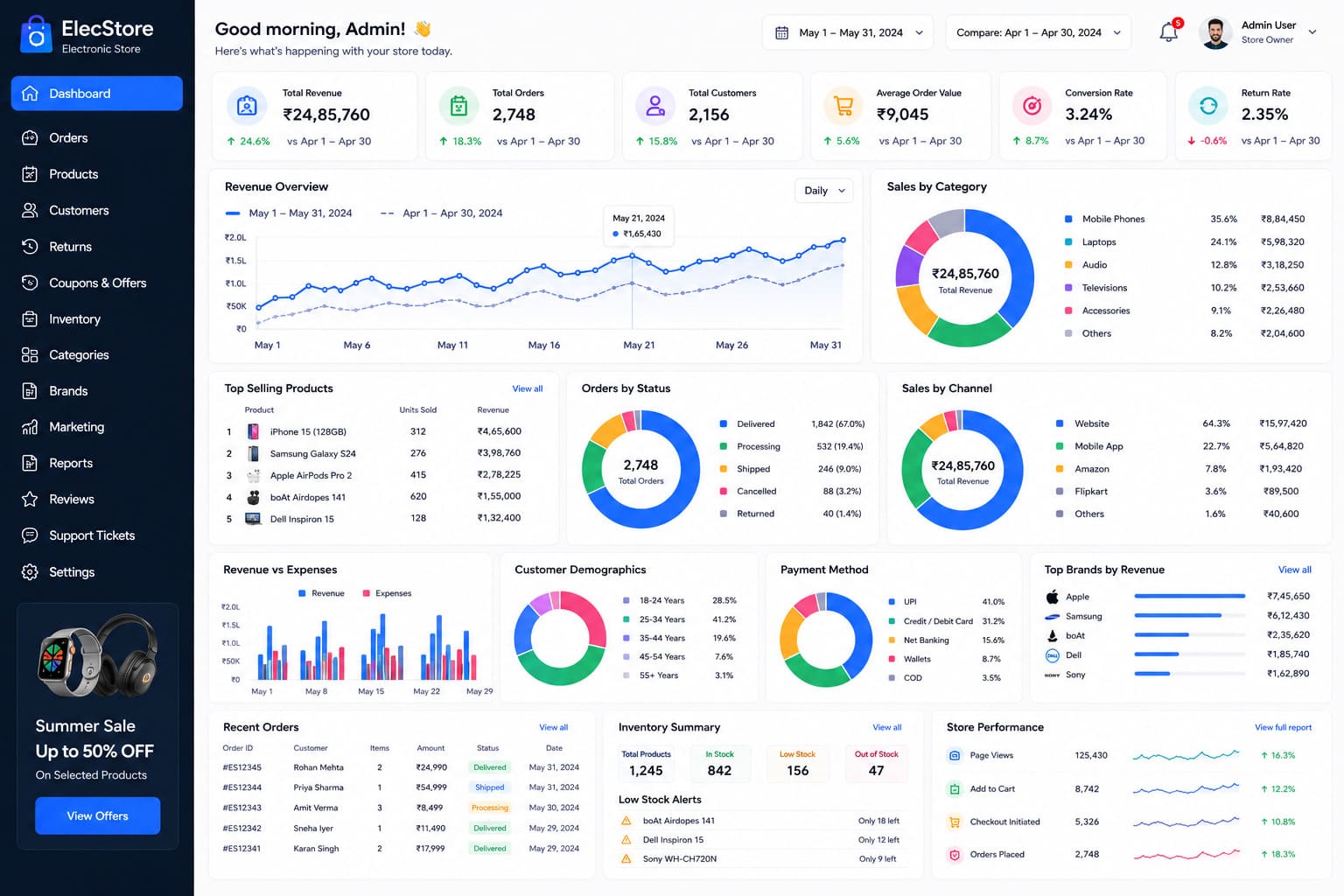Click the Conversion Rate target icon
Viewport: 1344px width, 896px height.
tap(1032, 106)
